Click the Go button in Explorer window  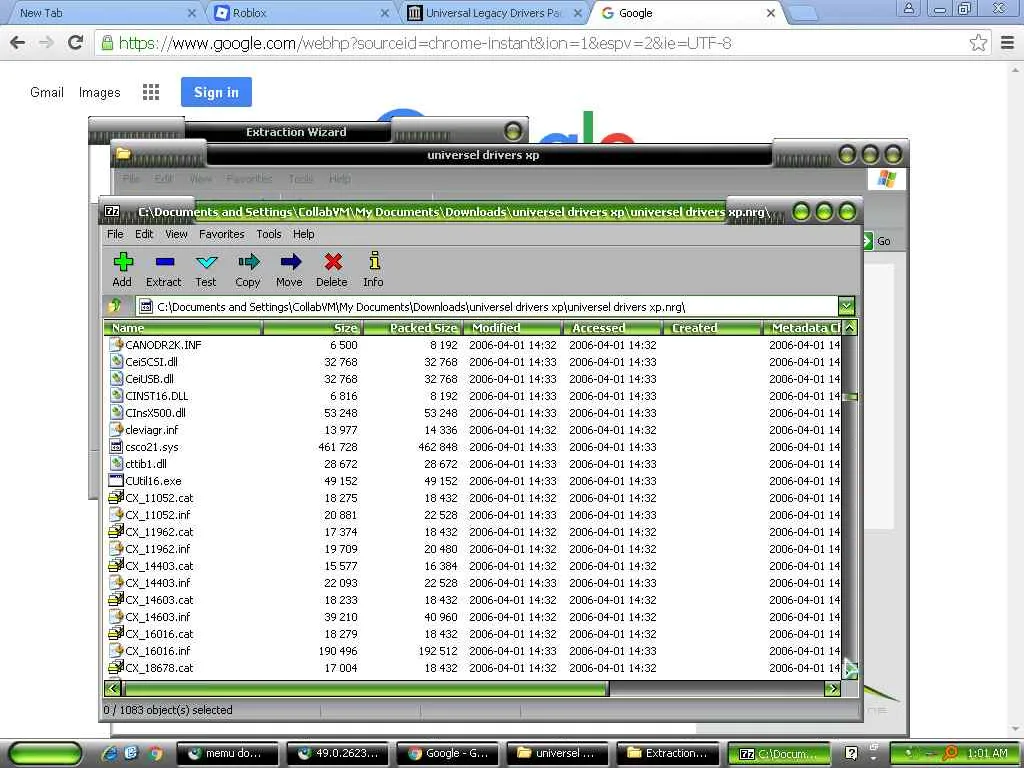pyautogui.click(x=877, y=241)
